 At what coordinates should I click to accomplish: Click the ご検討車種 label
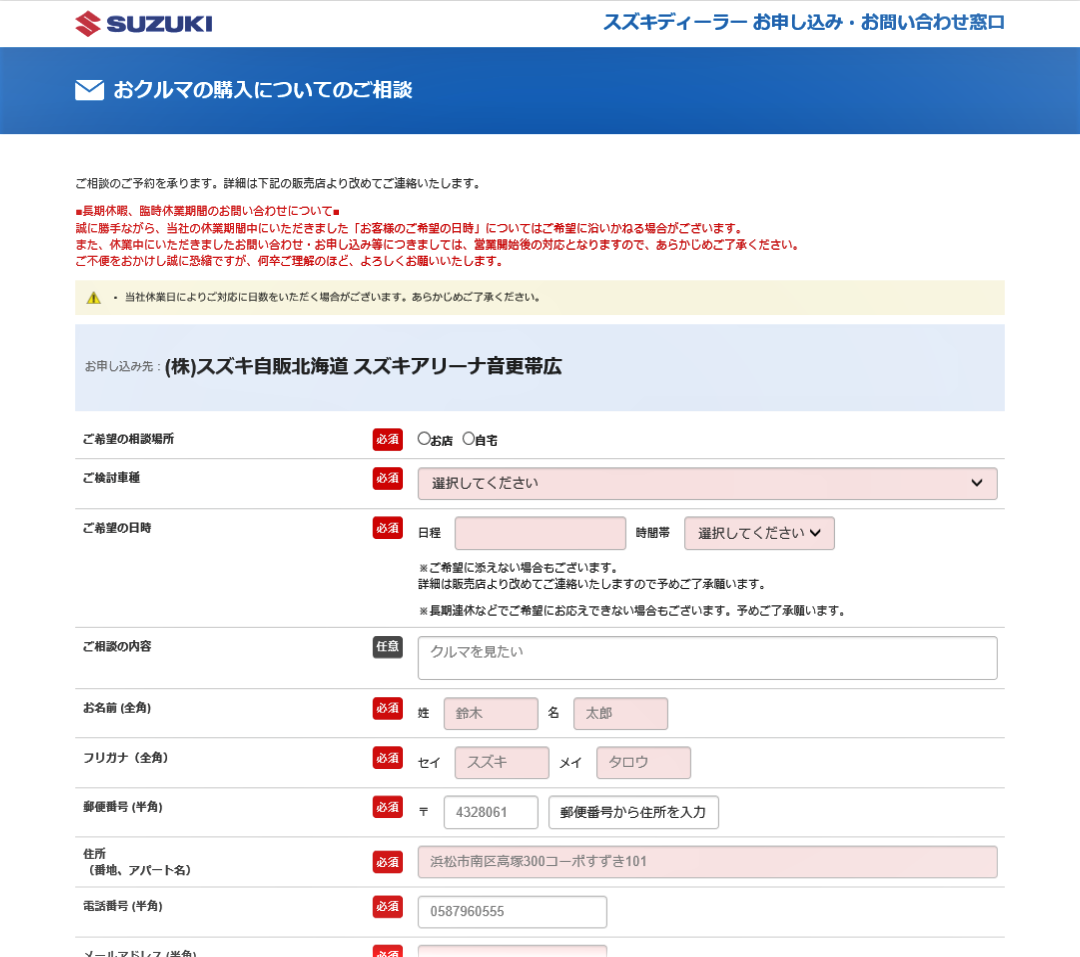pyautogui.click(x=112, y=478)
